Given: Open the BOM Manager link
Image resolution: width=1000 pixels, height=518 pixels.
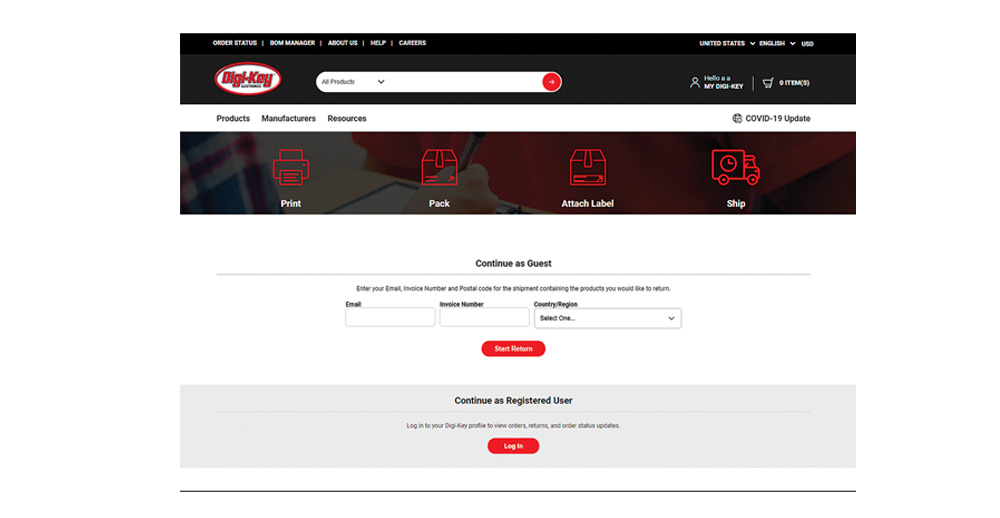Looking at the screenshot, I should point(292,43).
